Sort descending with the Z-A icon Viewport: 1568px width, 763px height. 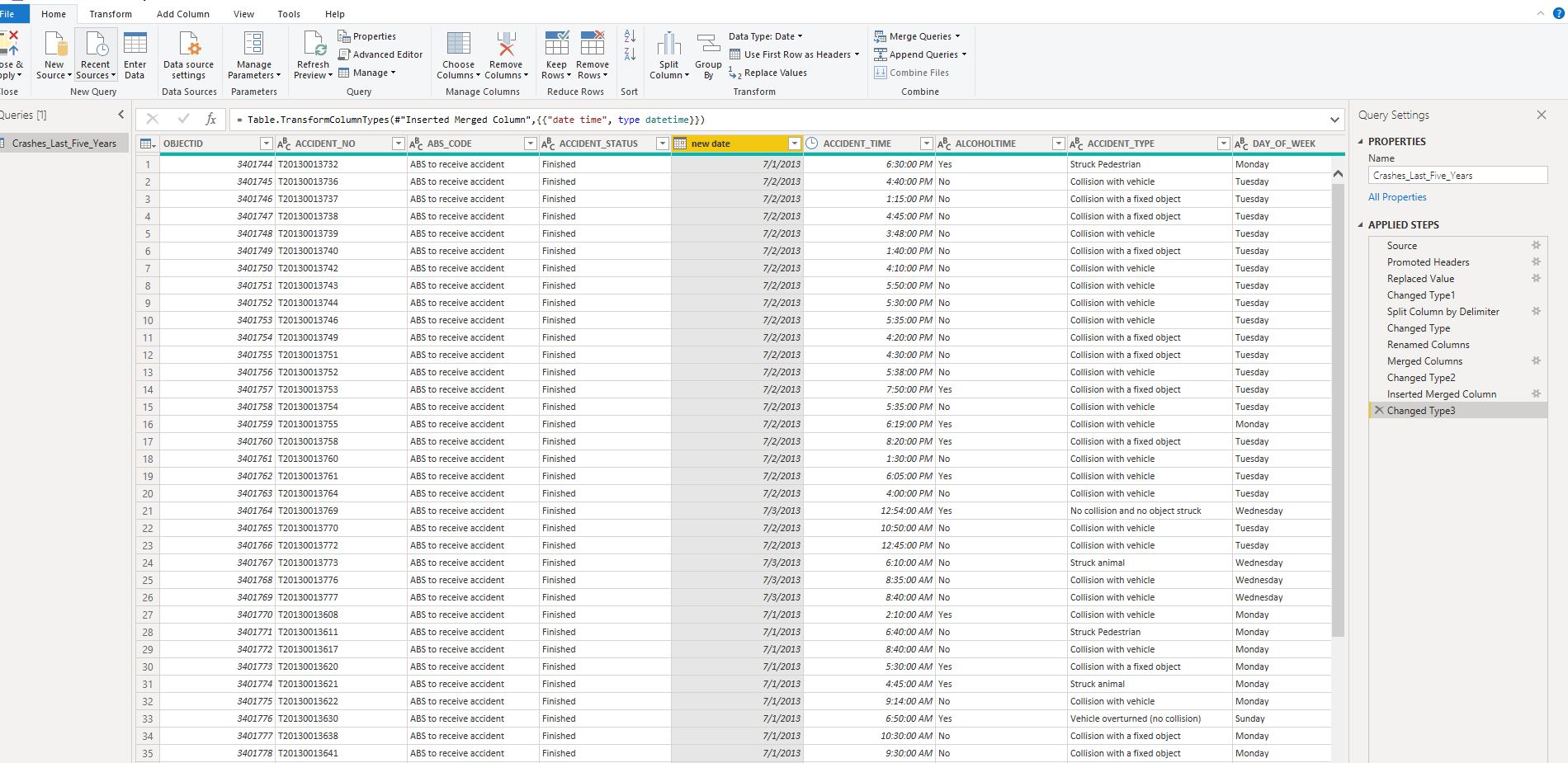[630, 54]
